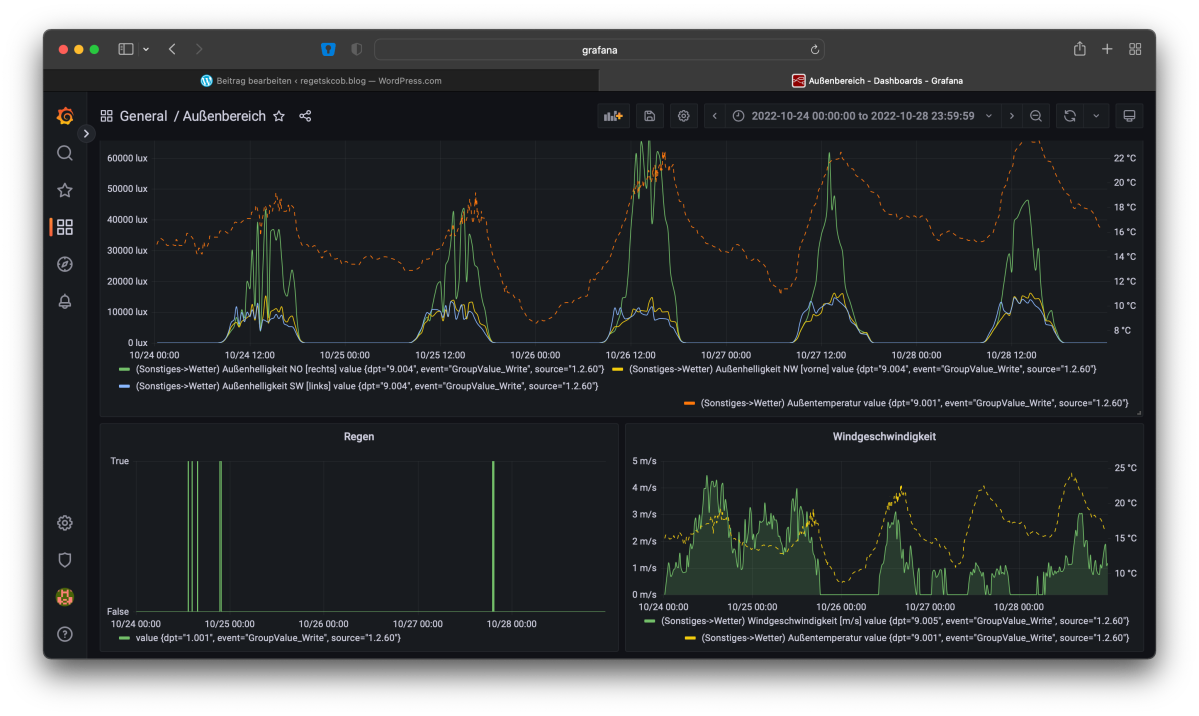The height and width of the screenshot is (716, 1199).
Task: Open Bitwarden extension shield
Action: coord(328,49)
